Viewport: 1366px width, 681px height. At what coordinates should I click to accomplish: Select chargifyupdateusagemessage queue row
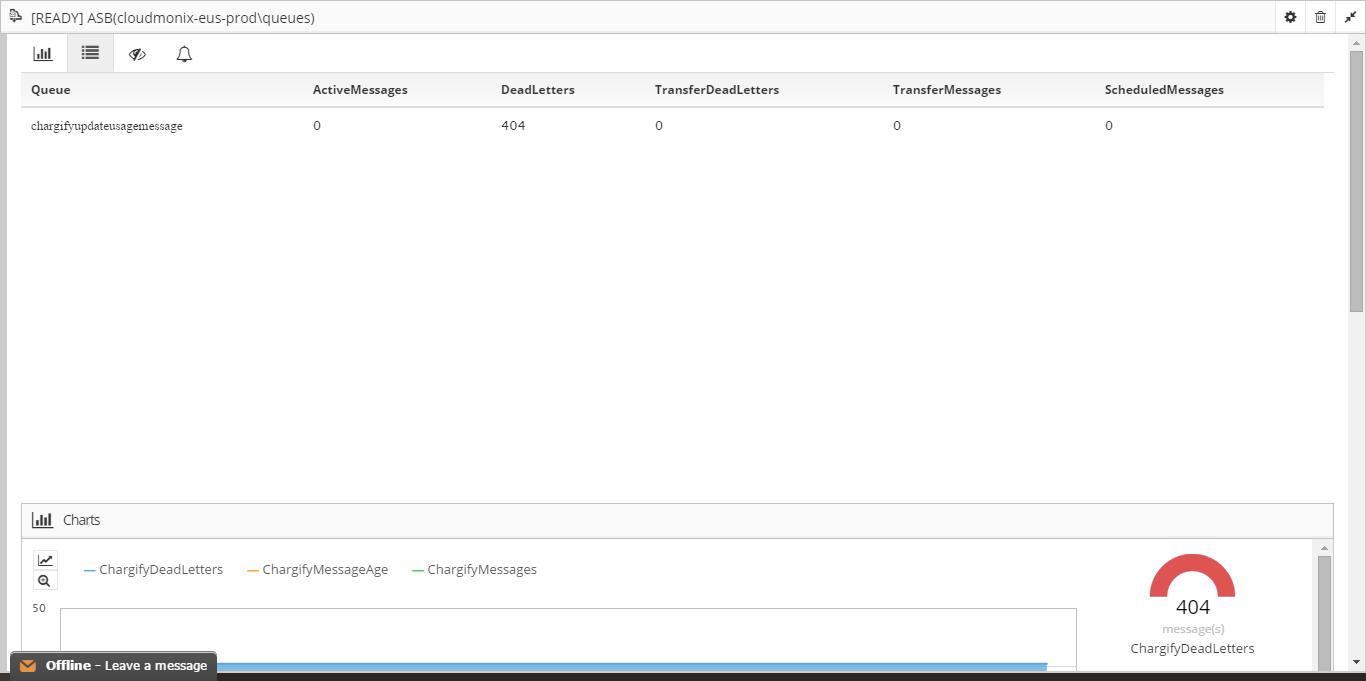pos(672,126)
